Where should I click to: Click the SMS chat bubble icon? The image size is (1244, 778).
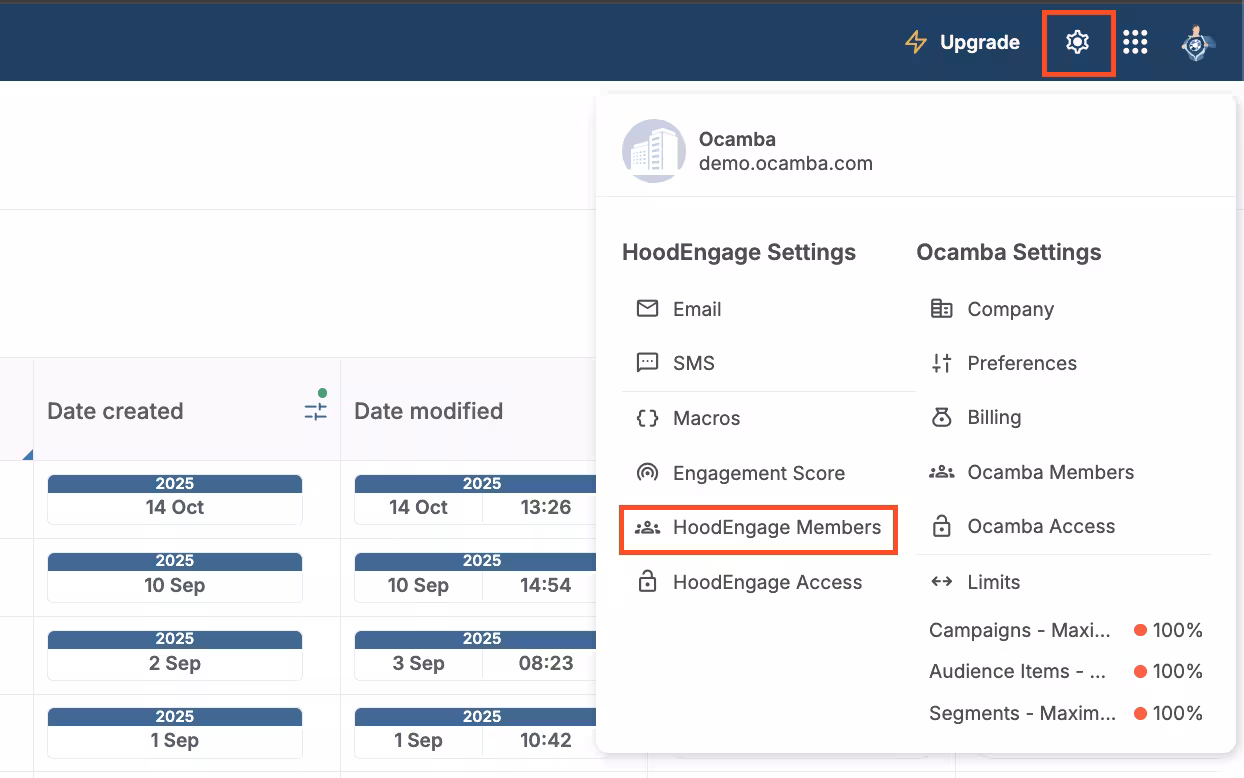click(650, 363)
